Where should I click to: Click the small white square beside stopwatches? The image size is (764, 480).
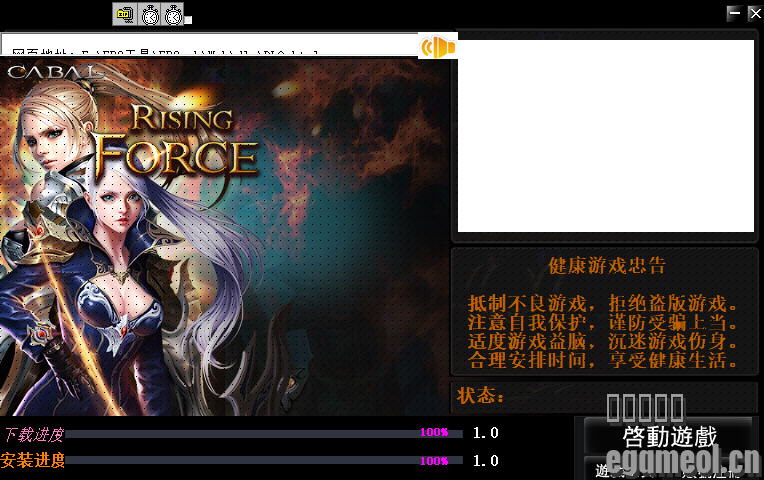coord(189,19)
